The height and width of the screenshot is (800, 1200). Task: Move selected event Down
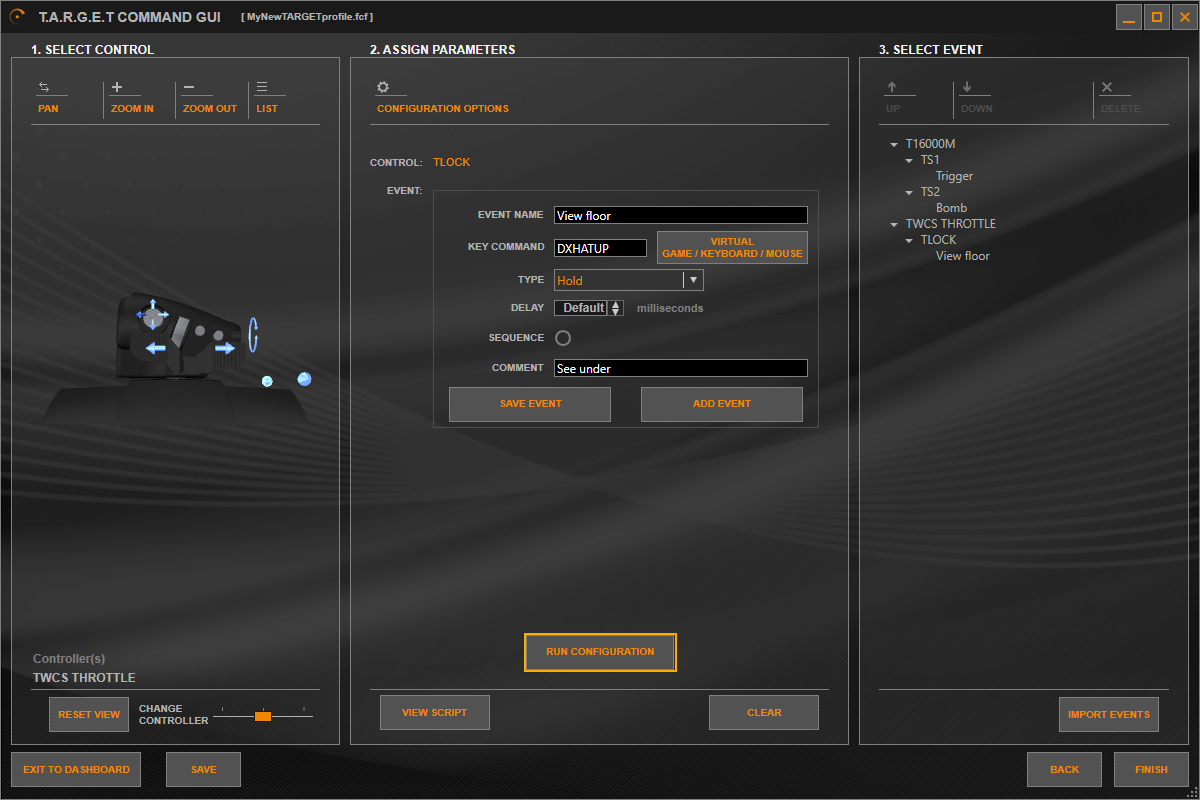[x=976, y=97]
